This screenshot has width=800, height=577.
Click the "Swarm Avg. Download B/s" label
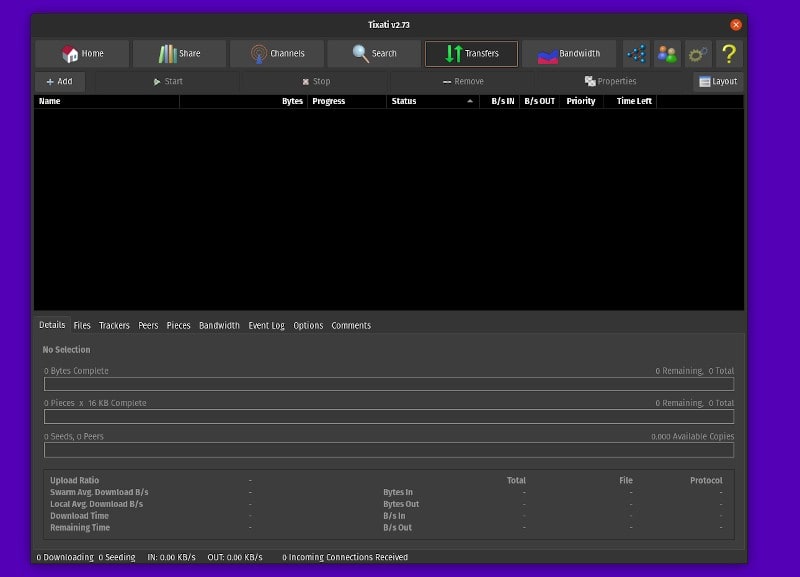(x=99, y=492)
